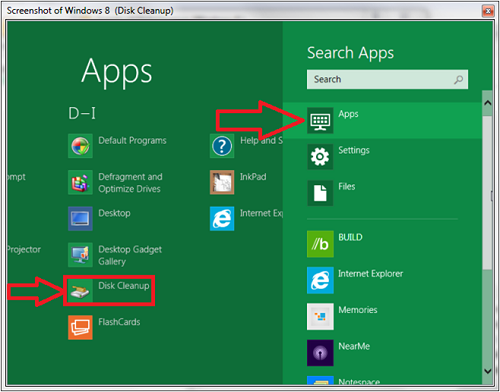Click the scroll down arrow
The image size is (500, 392).
click(487, 371)
